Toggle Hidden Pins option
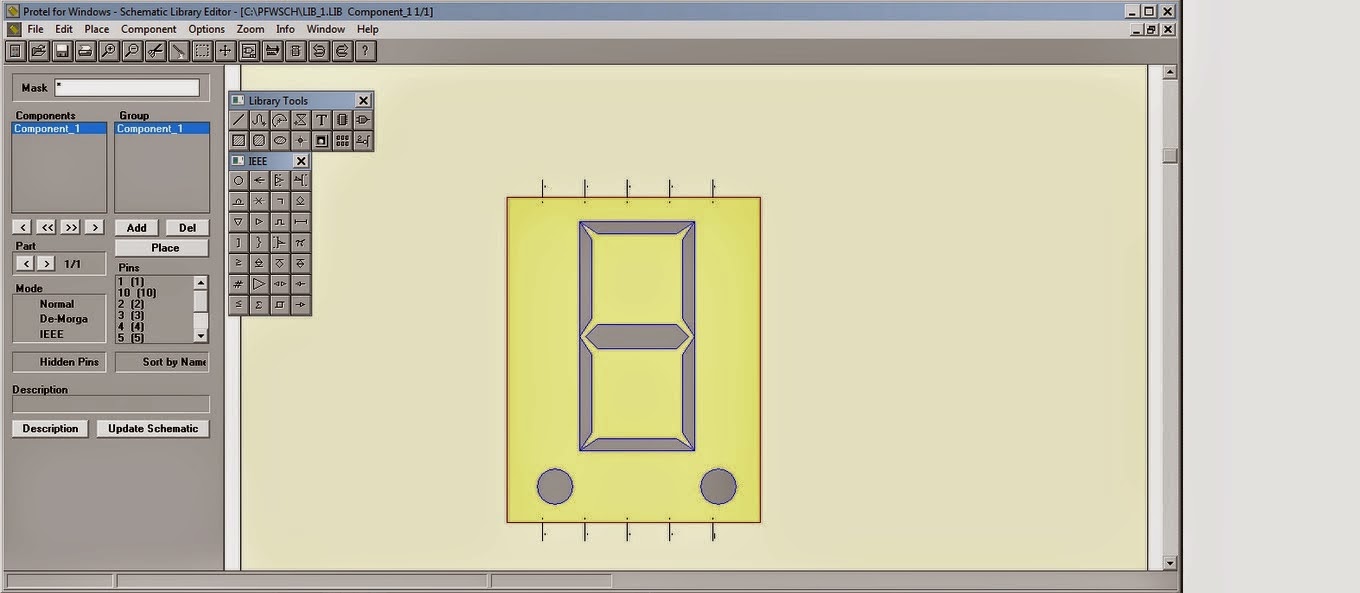Image resolution: width=1360 pixels, height=593 pixels. click(59, 362)
